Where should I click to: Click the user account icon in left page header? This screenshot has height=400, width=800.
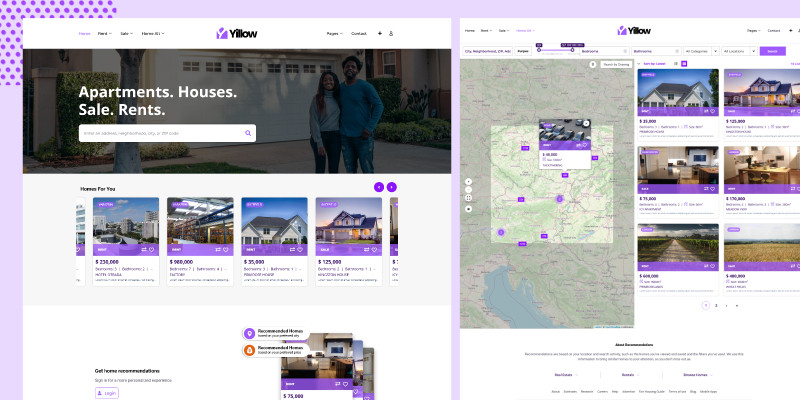point(391,34)
